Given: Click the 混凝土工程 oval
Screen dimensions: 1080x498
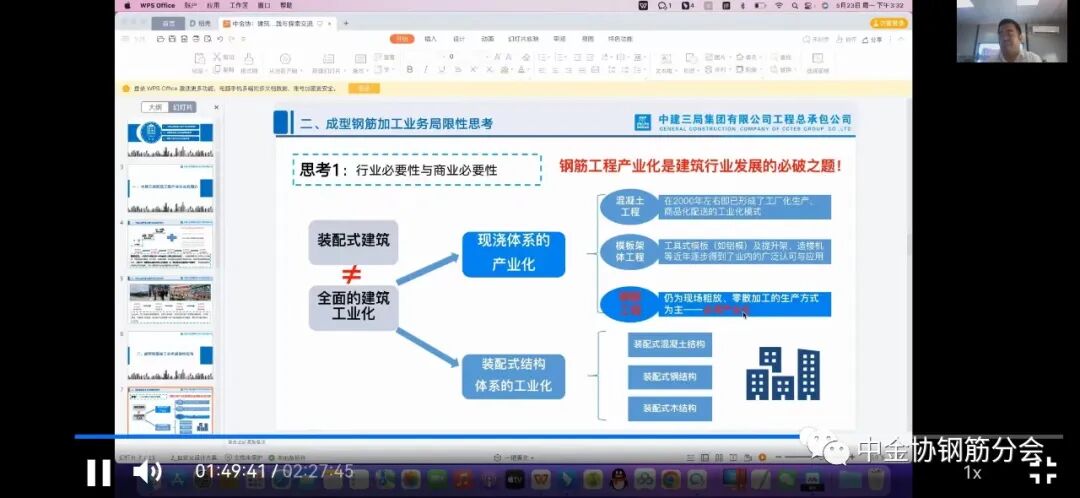Looking at the screenshot, I should (x=630, y=207).
